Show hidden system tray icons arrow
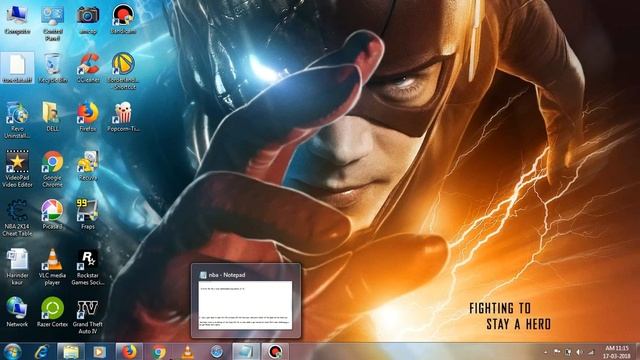The image size is (640, 360). point(546,352)
